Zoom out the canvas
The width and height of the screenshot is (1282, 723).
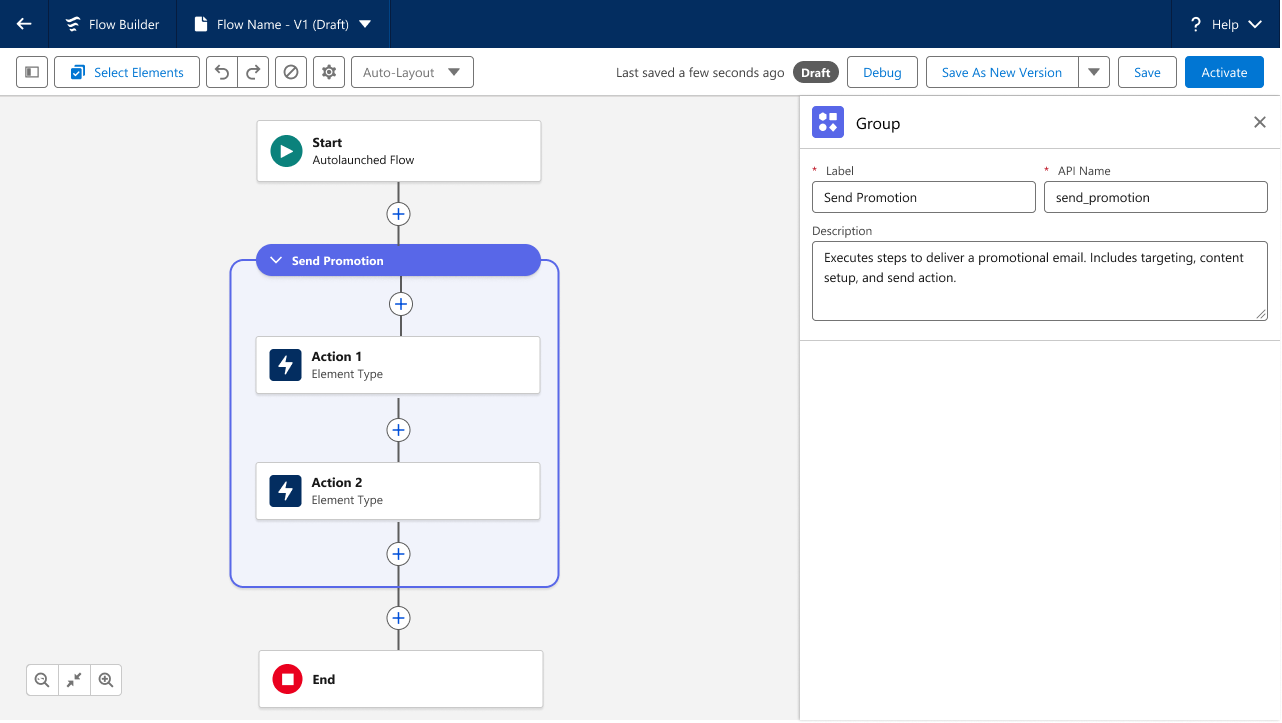pyautogui.click(x=42, y=680)
